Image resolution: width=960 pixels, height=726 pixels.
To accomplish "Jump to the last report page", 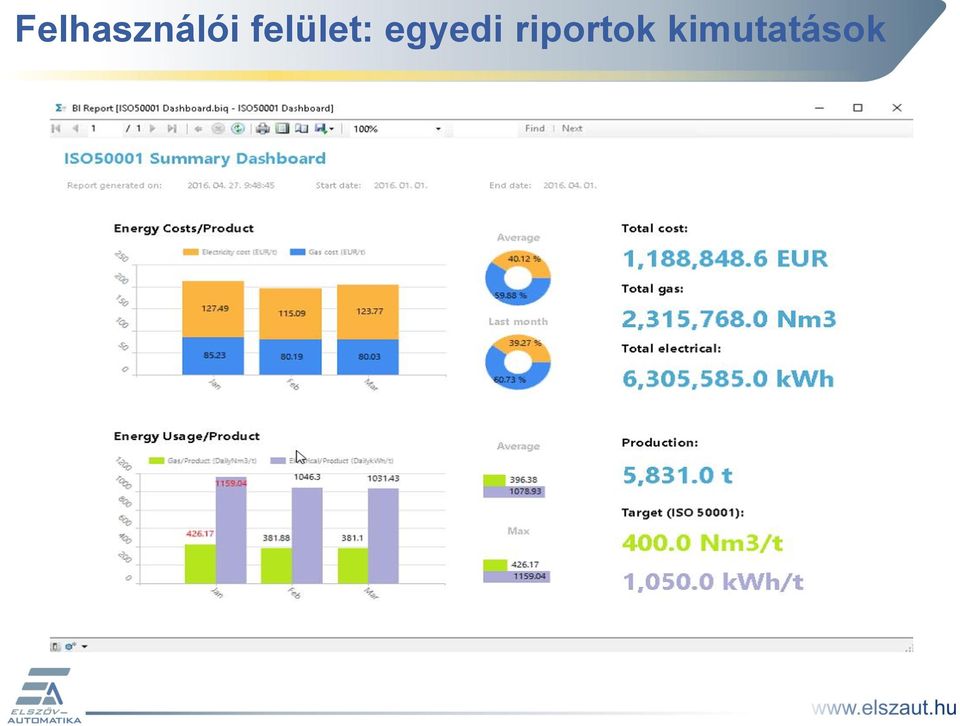I will coord(172,129).
